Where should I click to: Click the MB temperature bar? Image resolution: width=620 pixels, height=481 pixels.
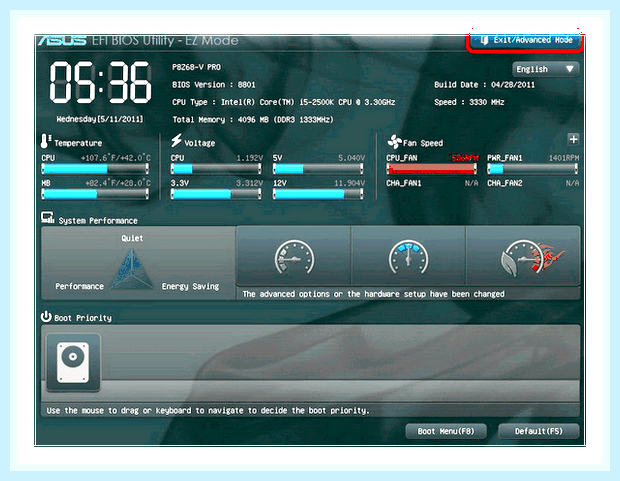tap(95, 194)
